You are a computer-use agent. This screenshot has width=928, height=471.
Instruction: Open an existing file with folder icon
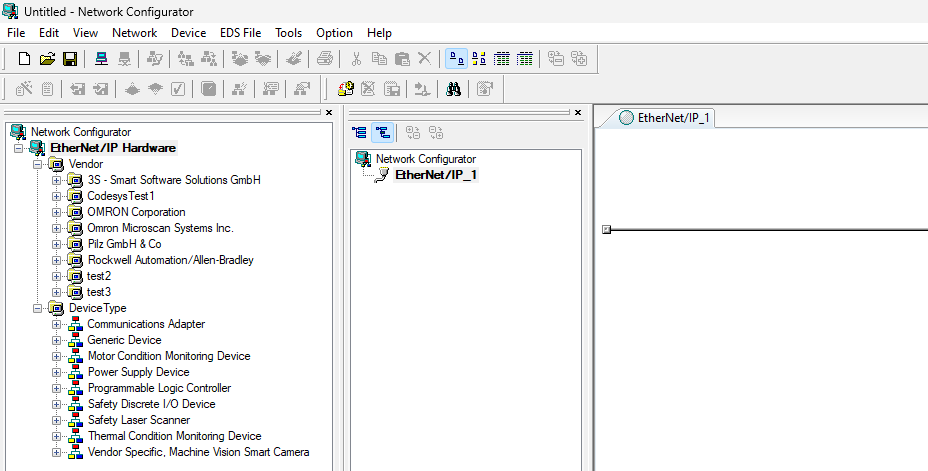[47, 59]
